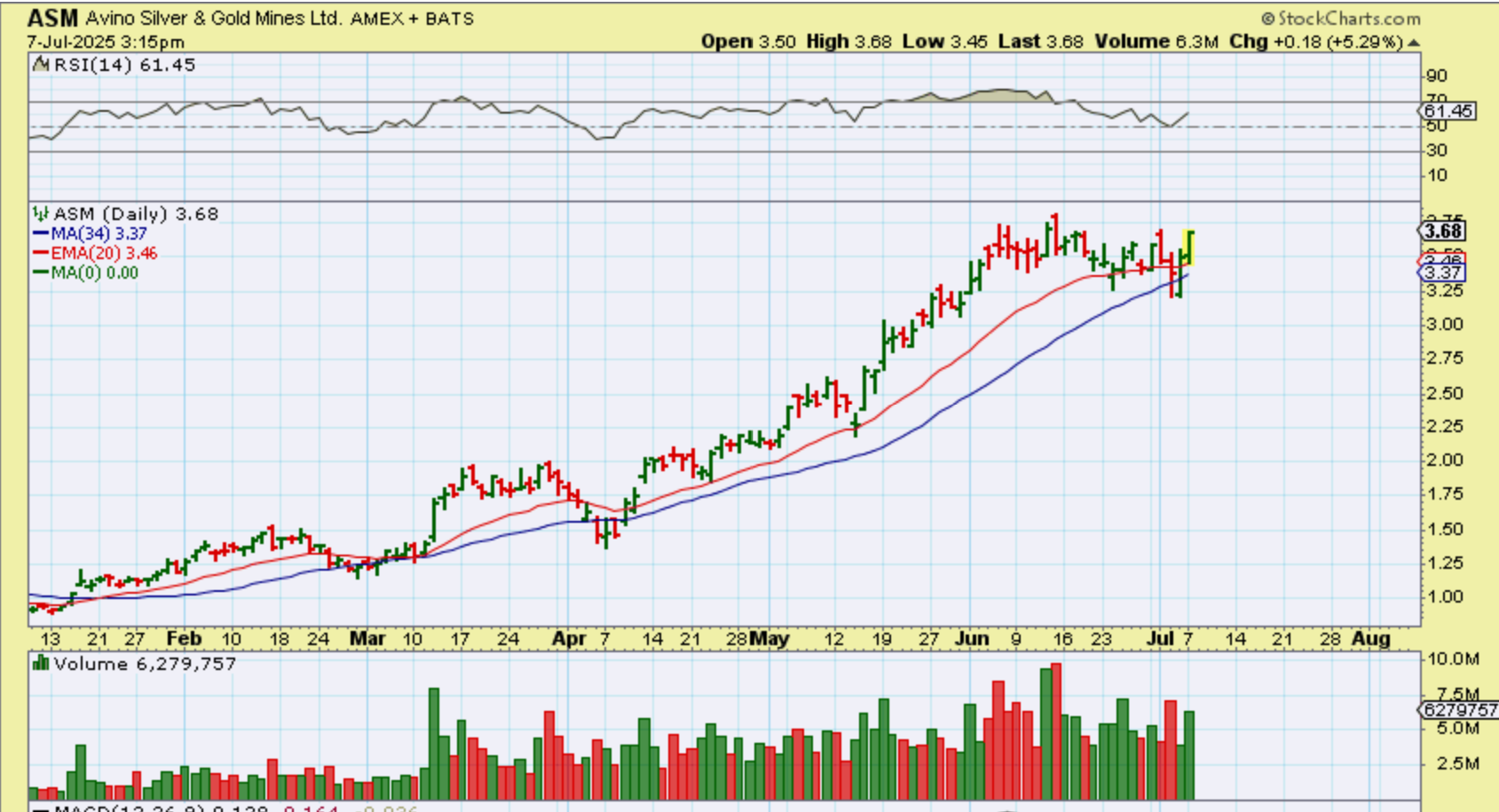Click the 6279757 volume tag on right axis

point(1460,710)
